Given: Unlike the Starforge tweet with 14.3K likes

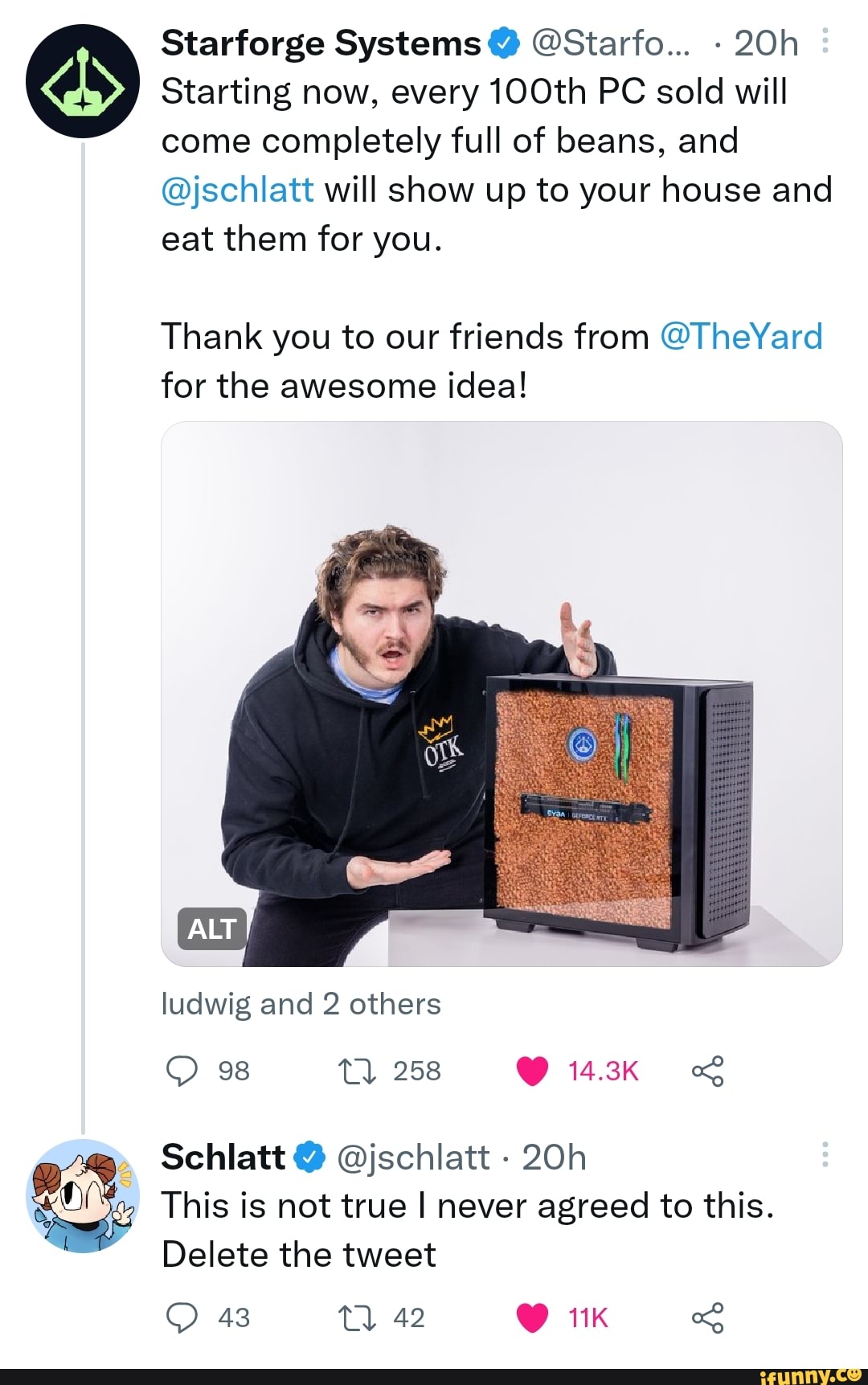Looking at the screenshot, I should coord(532,1071).
